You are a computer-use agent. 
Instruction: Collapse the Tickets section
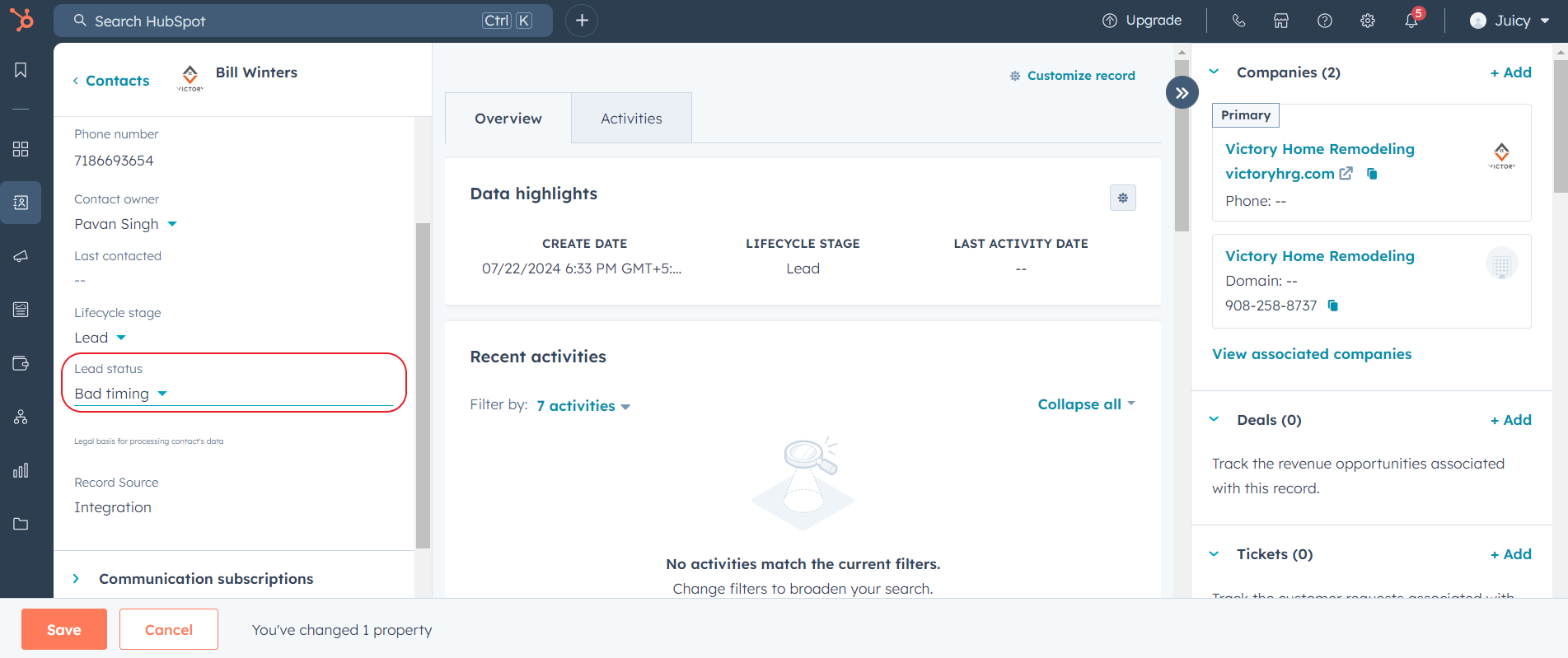pos(1214,554)
